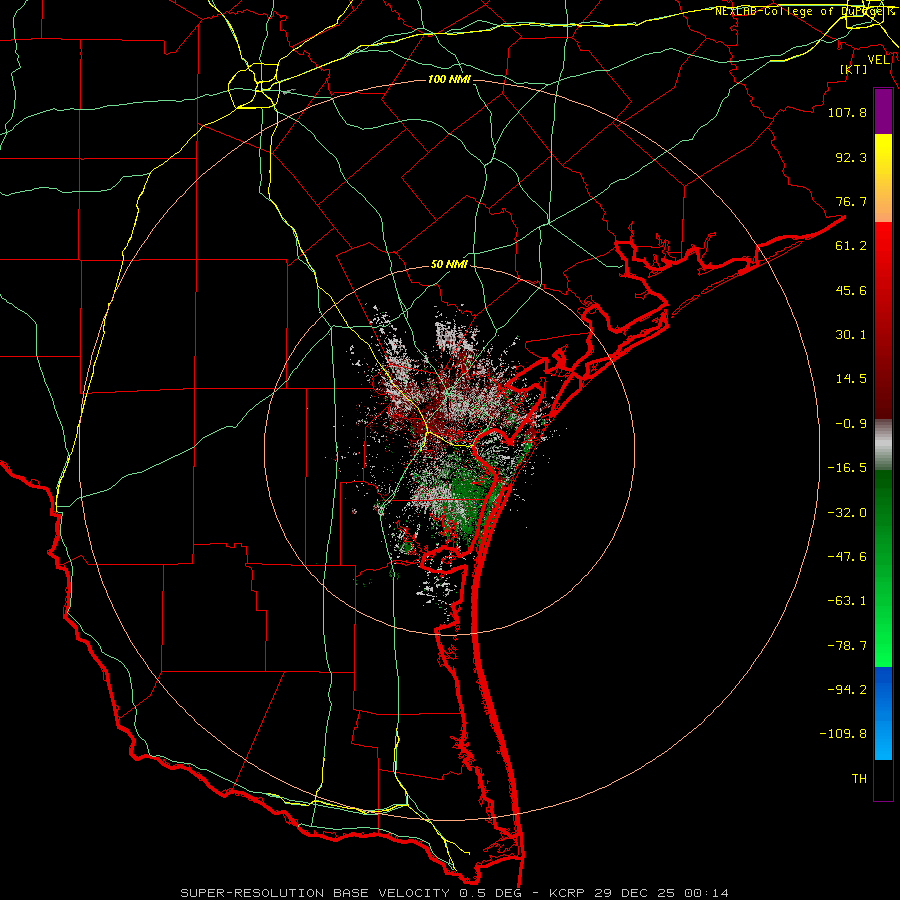The image size is (900, 900).
Task: Click the 14.5 velocity legend value
Action: (851, 379)
